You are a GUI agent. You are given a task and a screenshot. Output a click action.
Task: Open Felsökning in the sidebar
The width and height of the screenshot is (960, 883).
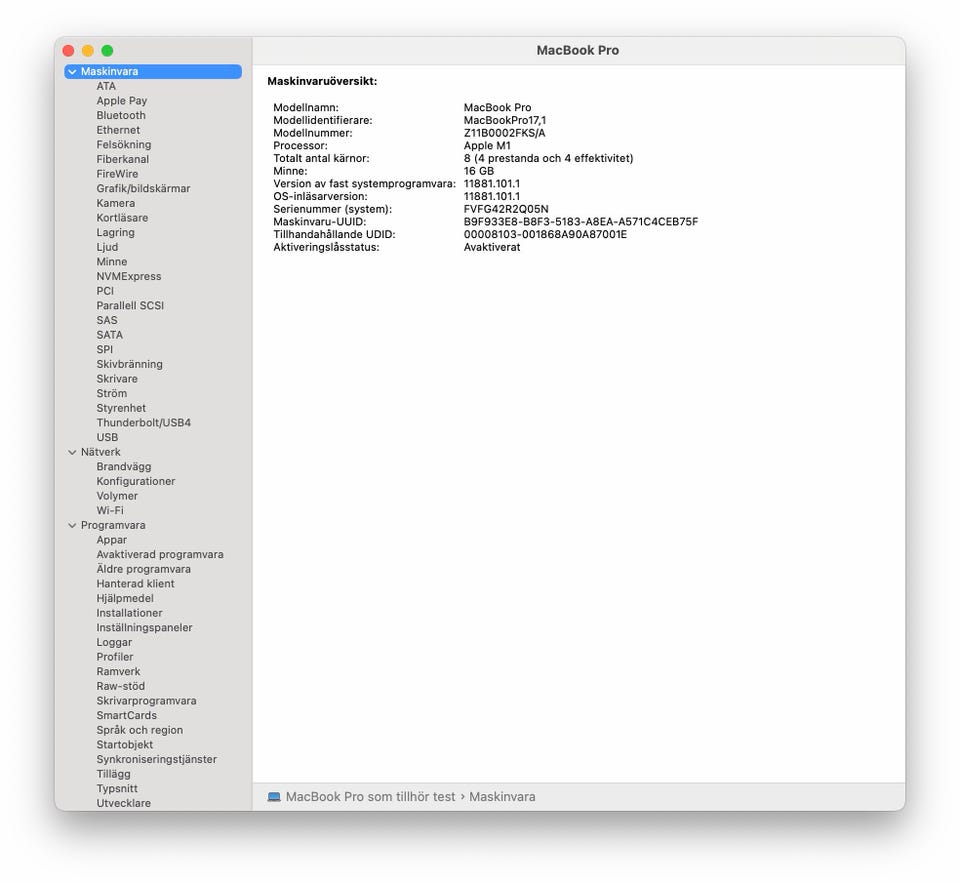(x=124, y=145)
